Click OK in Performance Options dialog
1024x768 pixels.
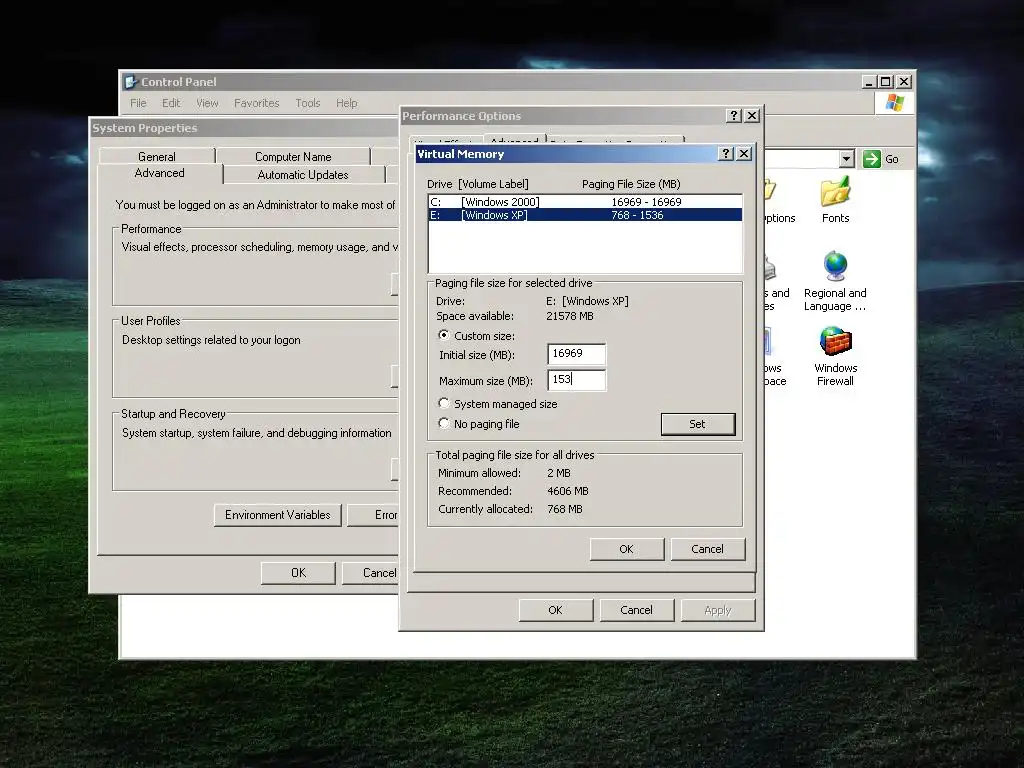556,610
